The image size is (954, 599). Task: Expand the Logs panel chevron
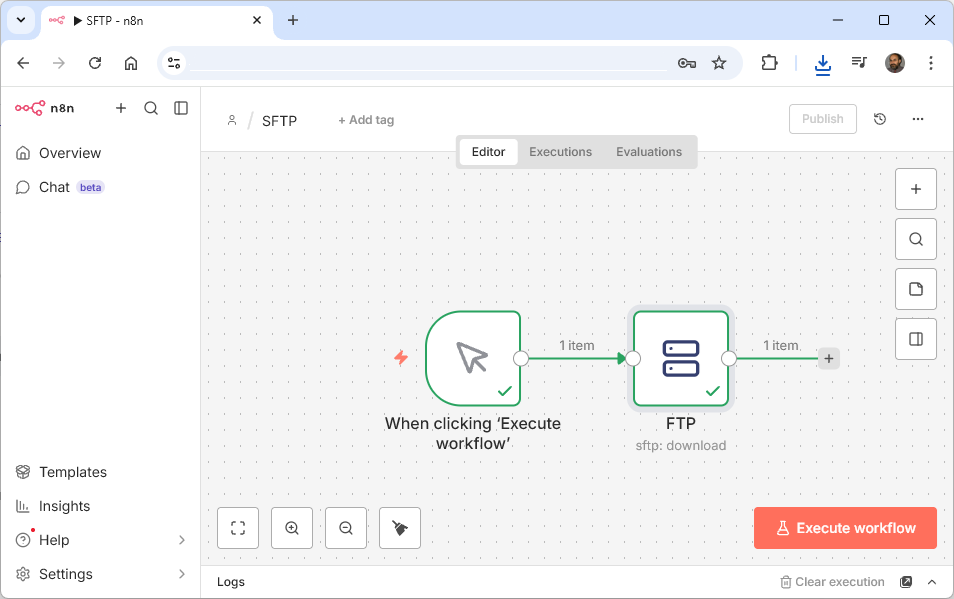pos(932,582)
